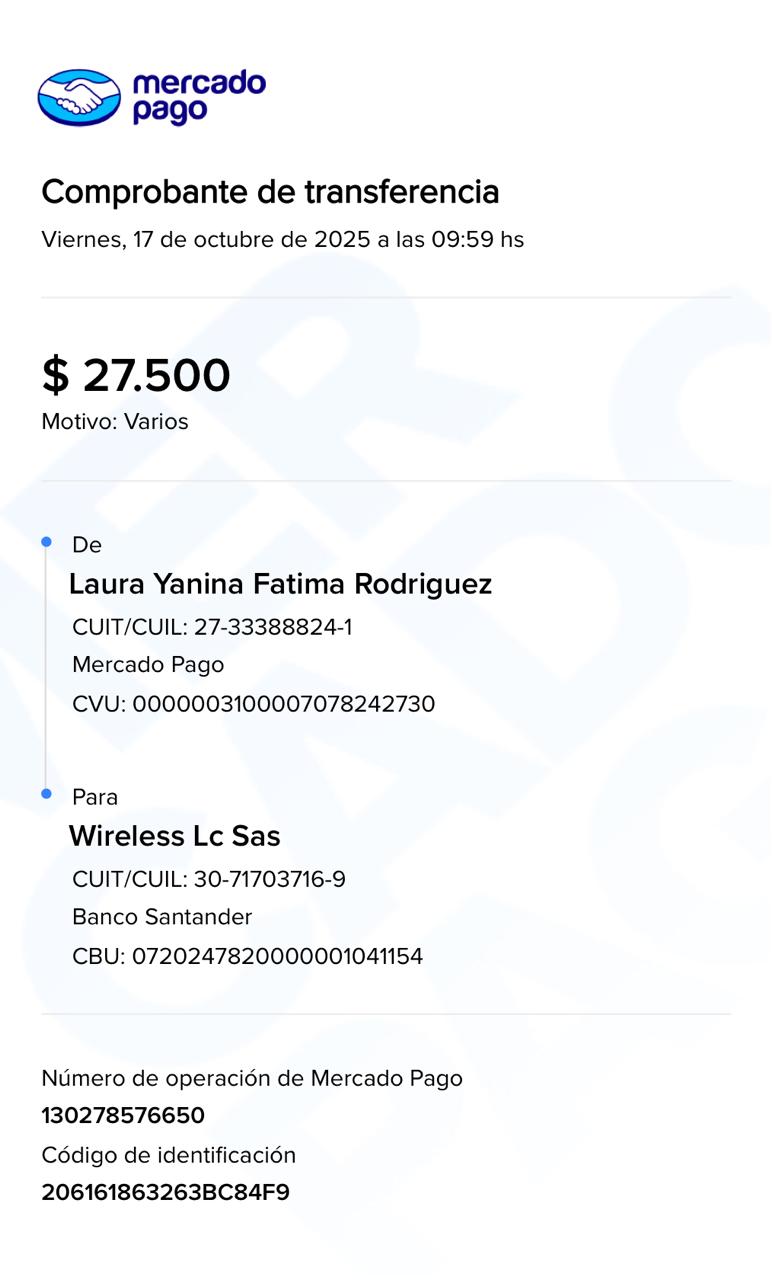Select the recipient CBU number
The height and width of the screenshot is (1280, 772).
[248, 957]
